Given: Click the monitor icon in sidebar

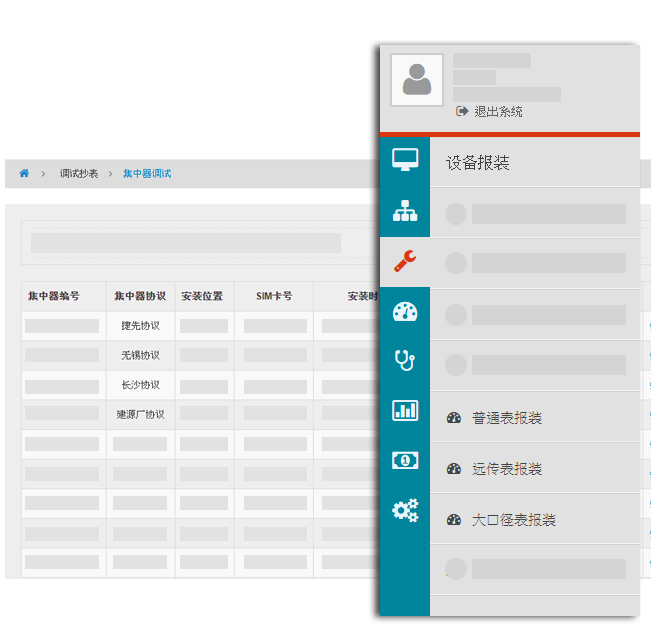Looking at the screenshot, I should tap(405, 161).
